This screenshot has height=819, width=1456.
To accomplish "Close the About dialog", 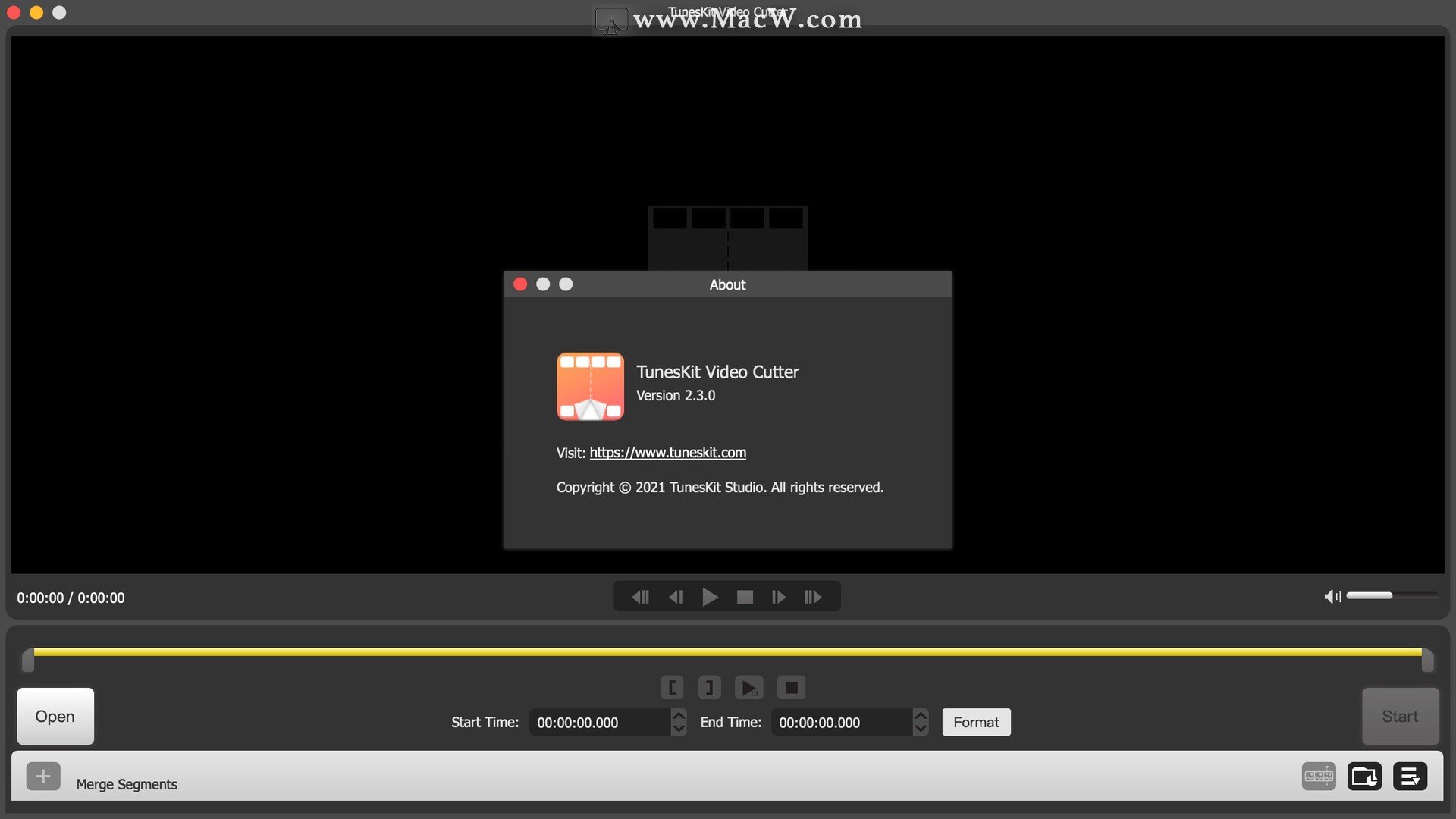I will coord(520,284).
